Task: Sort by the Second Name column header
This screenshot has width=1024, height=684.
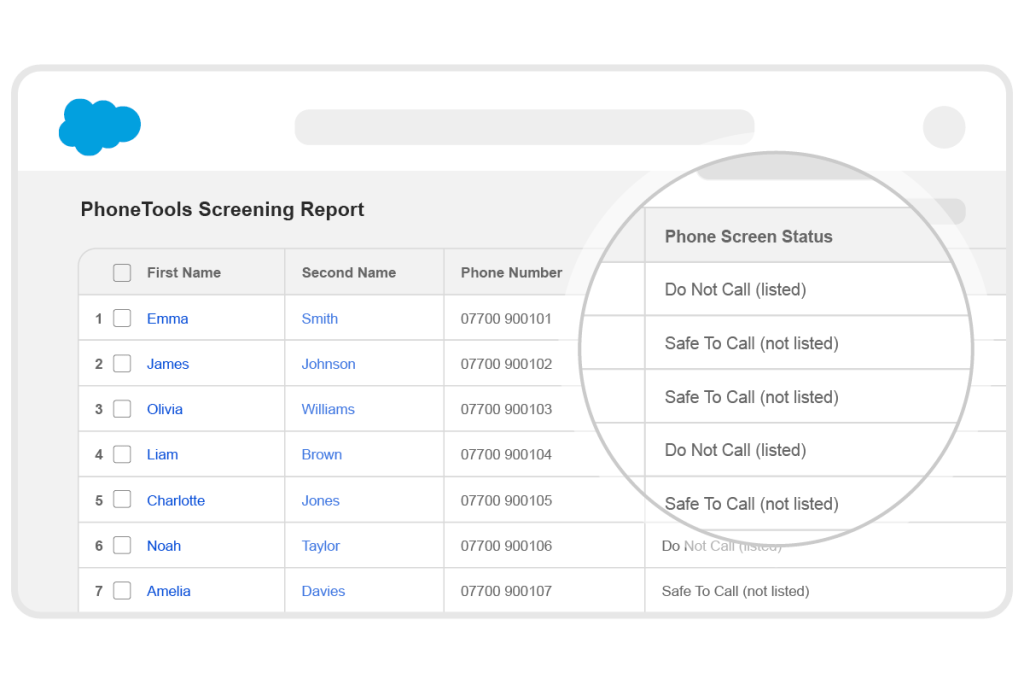Action: click(349, 272)
